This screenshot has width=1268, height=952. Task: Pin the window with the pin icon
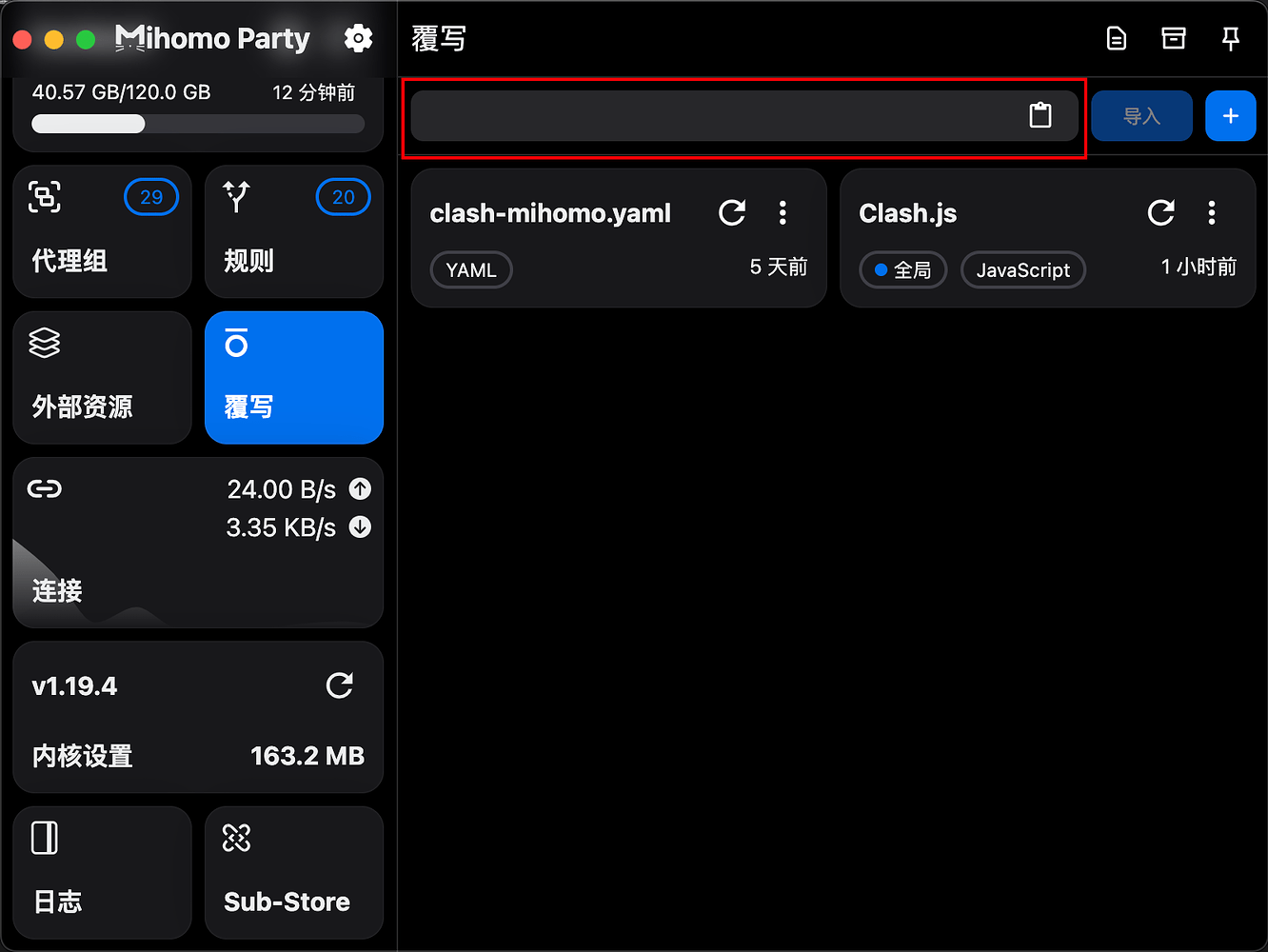[1231, 38]
